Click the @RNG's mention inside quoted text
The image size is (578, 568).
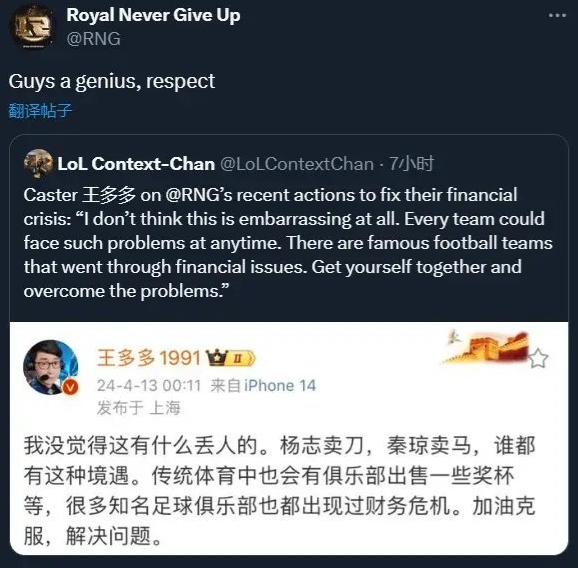pyautogui.click(x=199, y=195)
